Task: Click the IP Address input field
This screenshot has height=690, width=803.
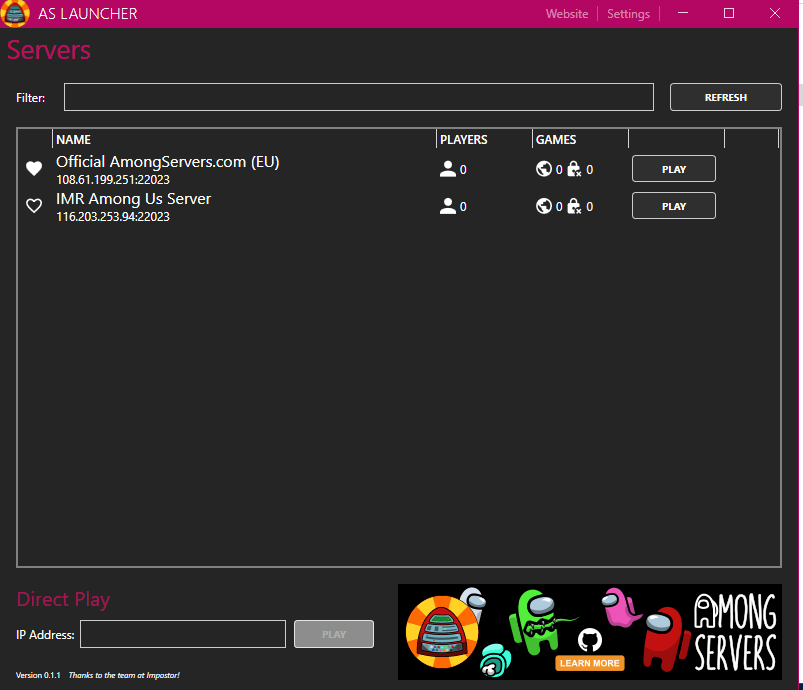Action: [183, 634]
